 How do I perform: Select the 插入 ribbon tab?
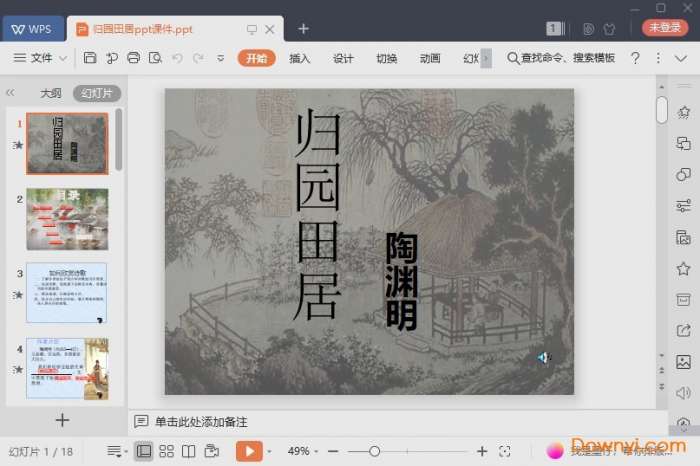point(300,58)
